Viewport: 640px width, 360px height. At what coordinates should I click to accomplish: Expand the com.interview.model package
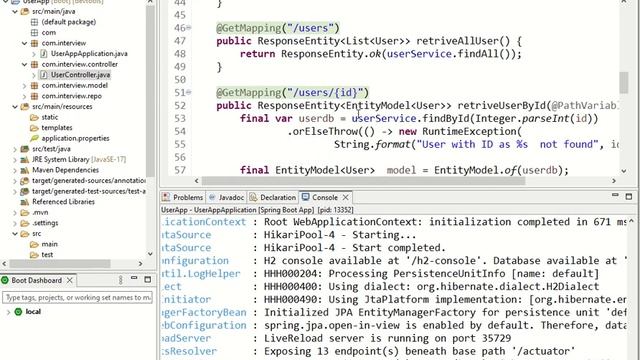24,86
